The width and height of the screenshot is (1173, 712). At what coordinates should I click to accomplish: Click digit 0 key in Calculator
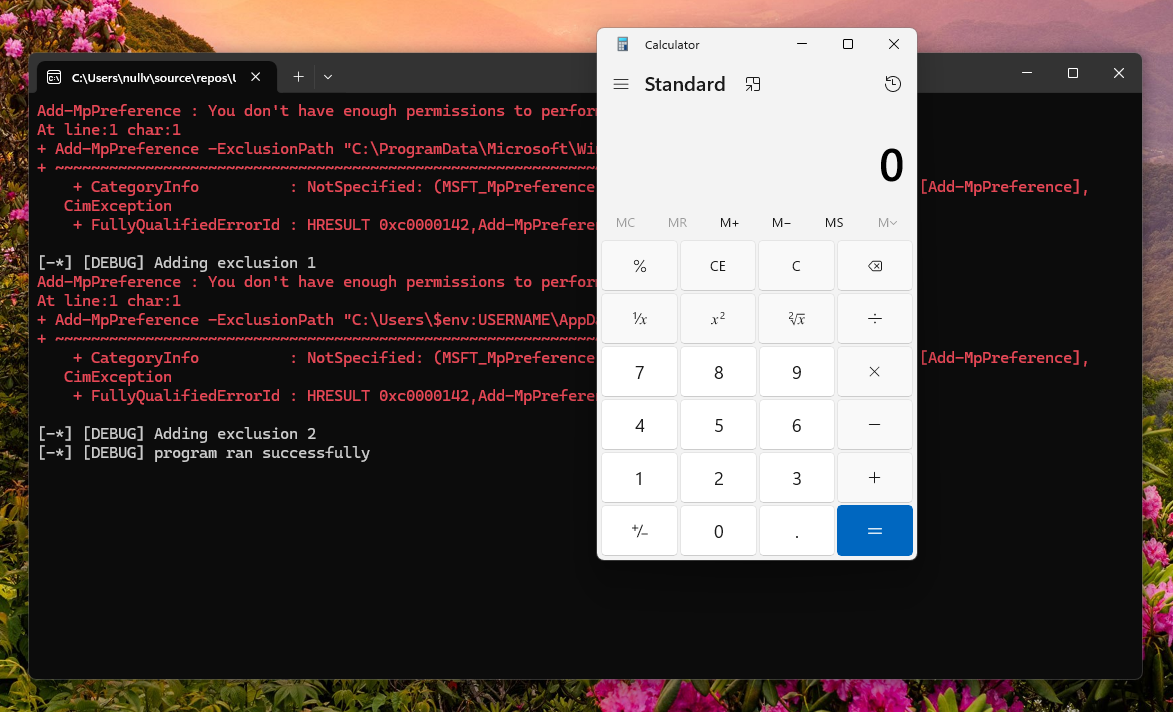[717, 530]
